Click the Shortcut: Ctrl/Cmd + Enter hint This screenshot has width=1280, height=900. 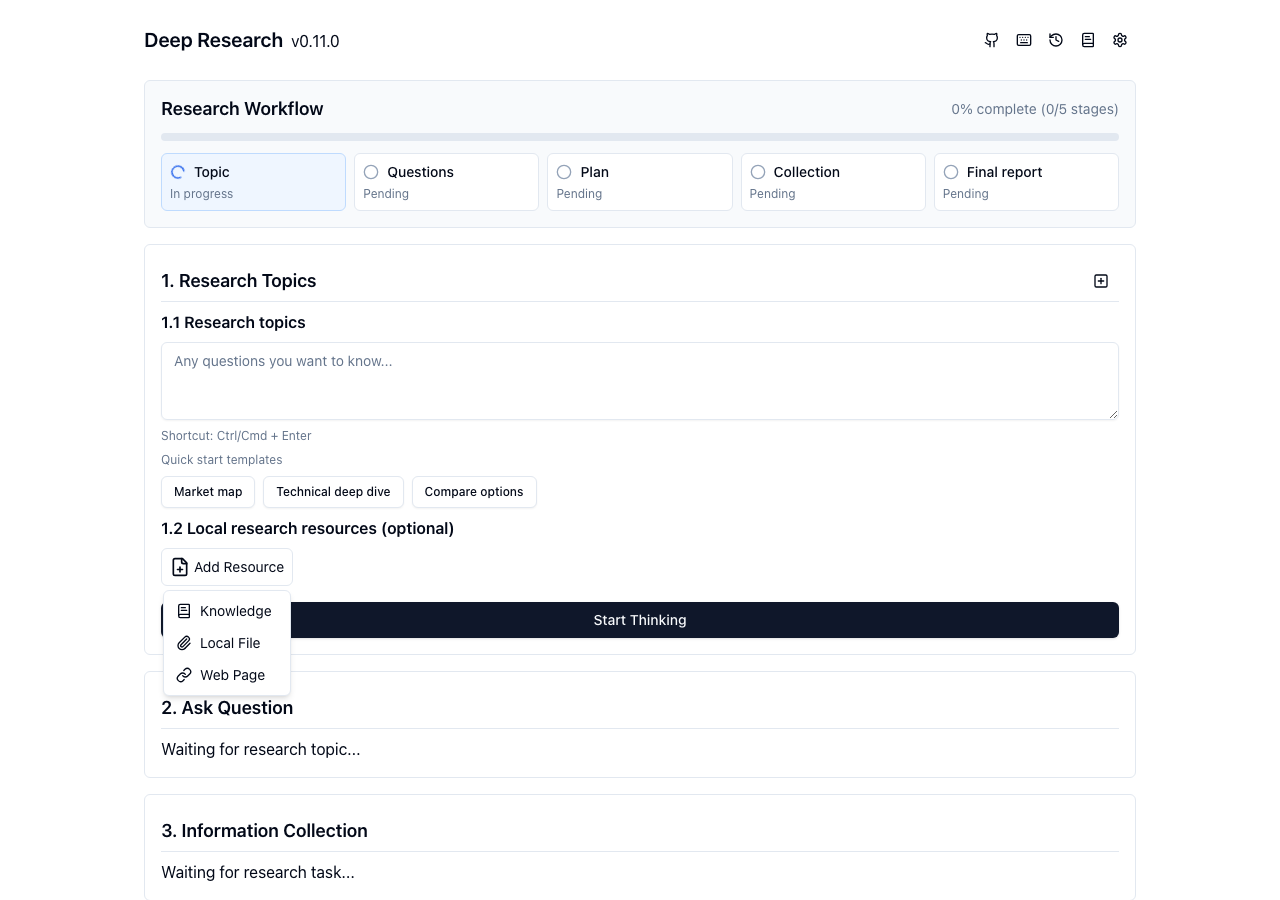pos(236,436)
